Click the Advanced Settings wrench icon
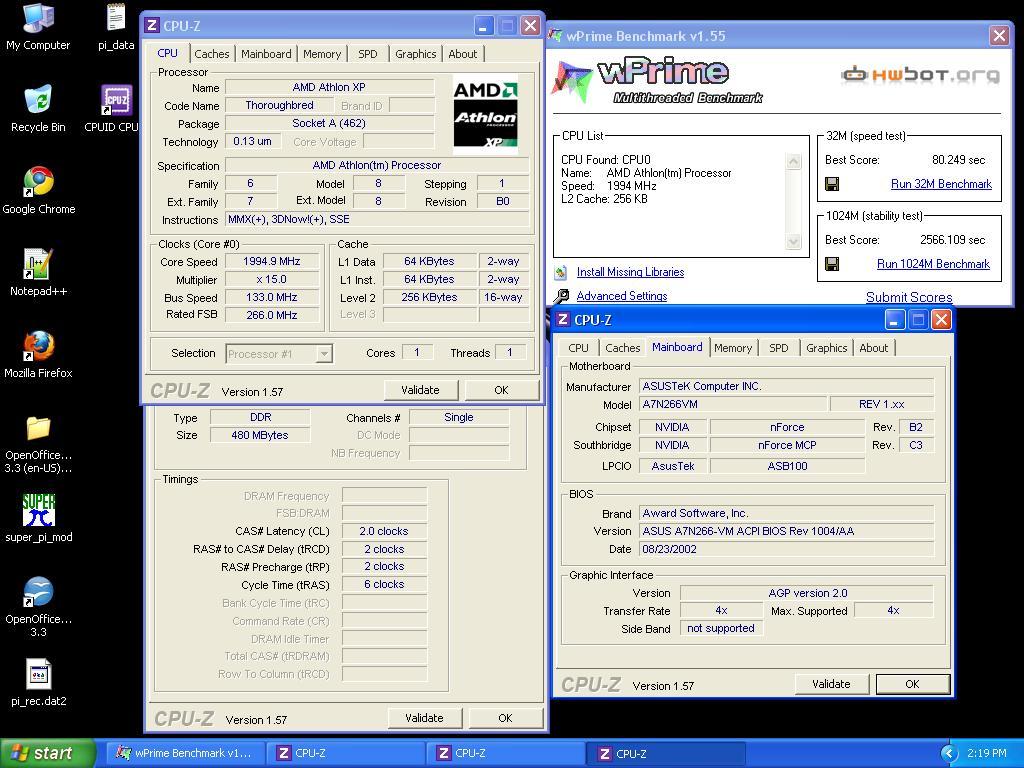The image size is (1024, 768). coord(561,296)
